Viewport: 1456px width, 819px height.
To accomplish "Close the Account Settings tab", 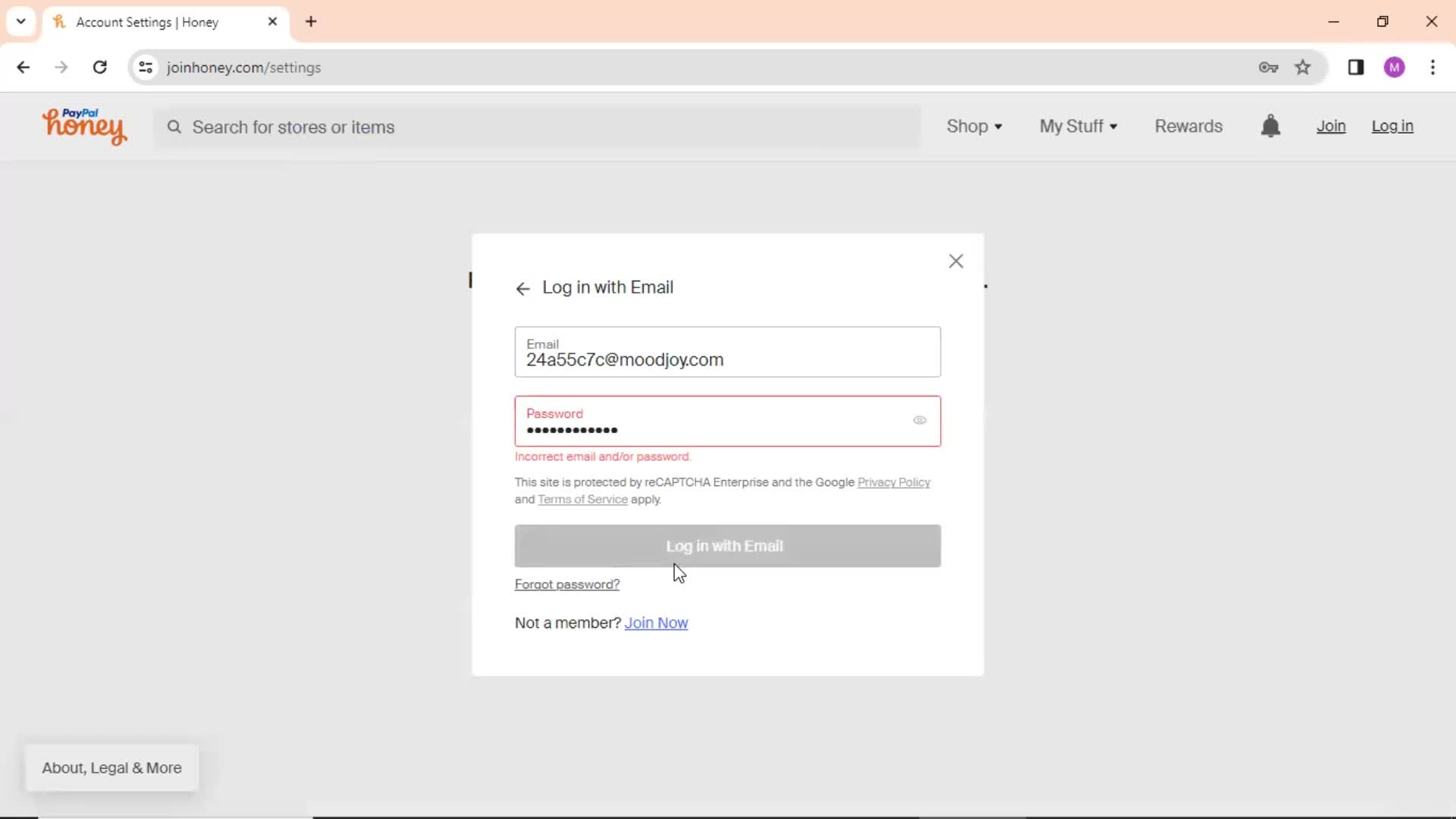I will [273, 22].
